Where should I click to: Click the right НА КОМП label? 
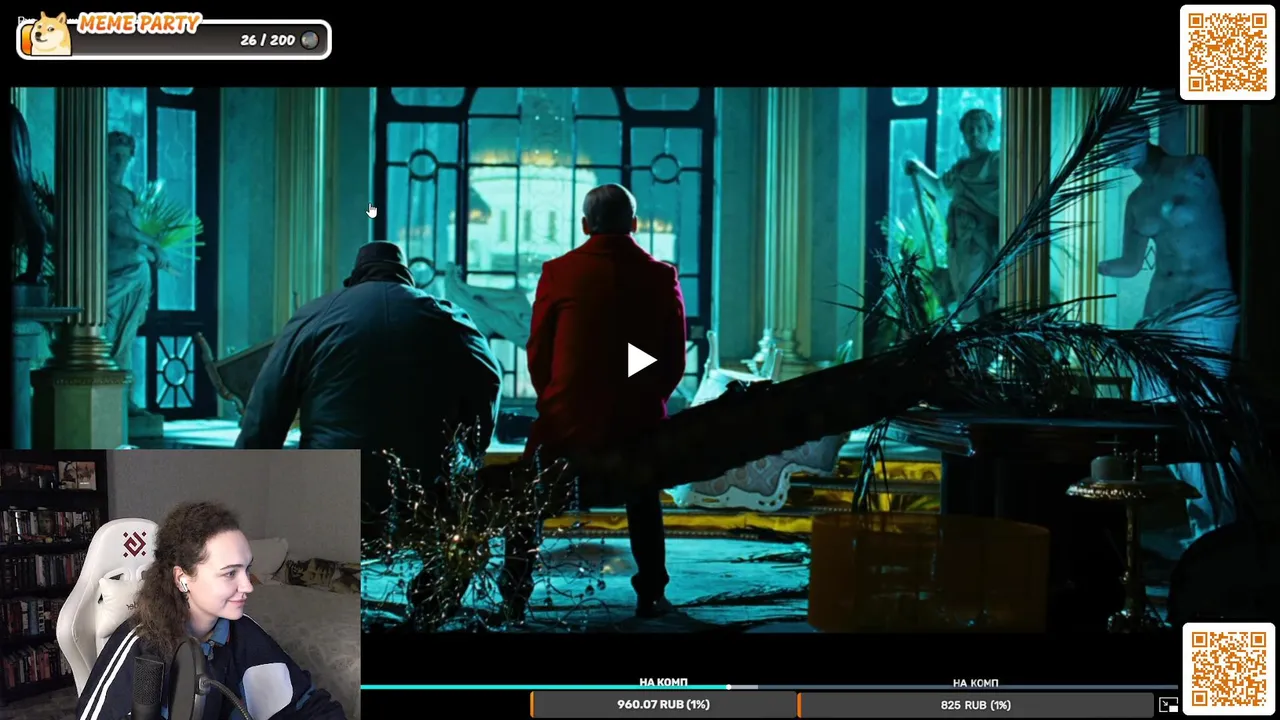click(x=975, y=683)
